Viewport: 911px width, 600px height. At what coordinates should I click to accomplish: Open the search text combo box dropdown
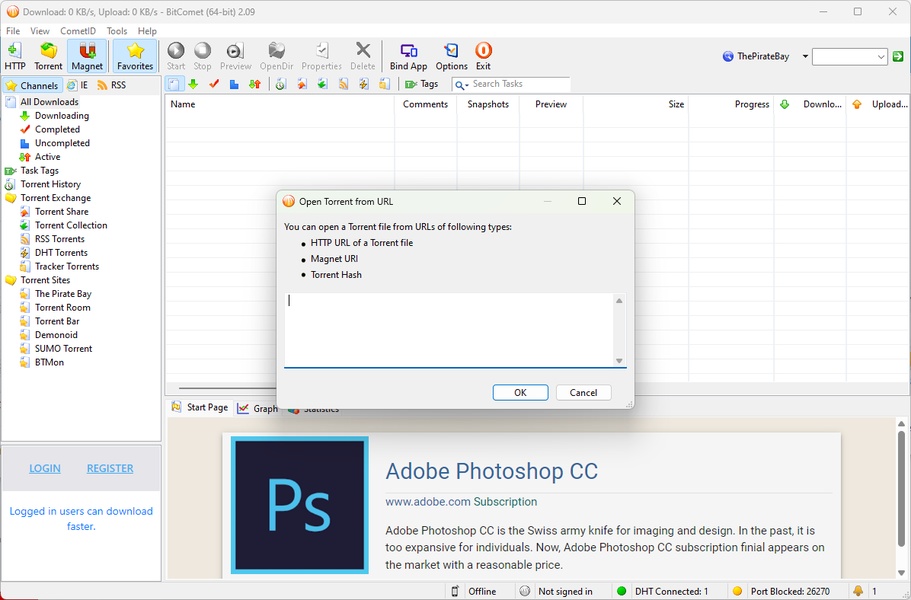click(x=881, y=57)
